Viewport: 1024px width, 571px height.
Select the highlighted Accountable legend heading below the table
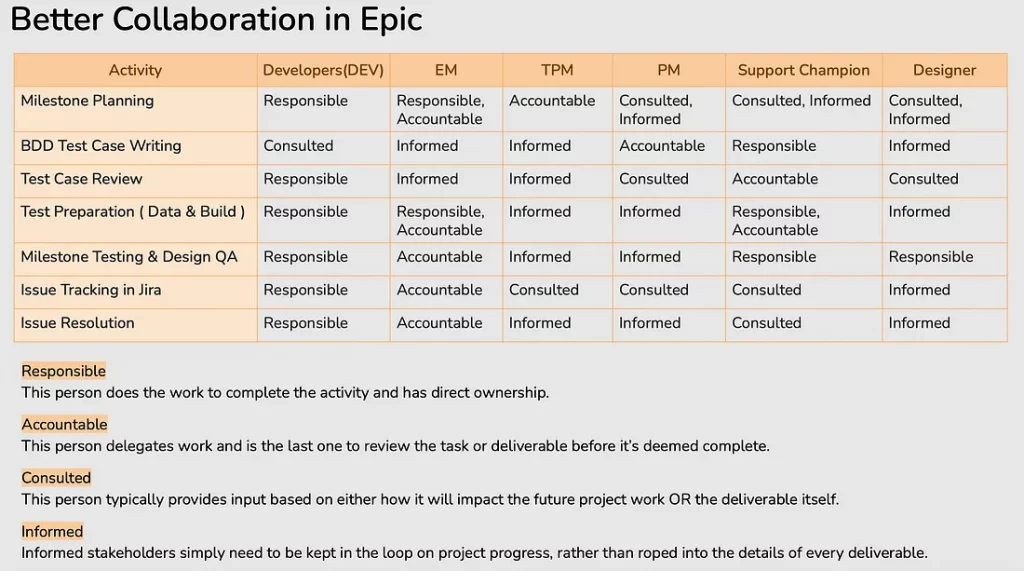[64, 424]
